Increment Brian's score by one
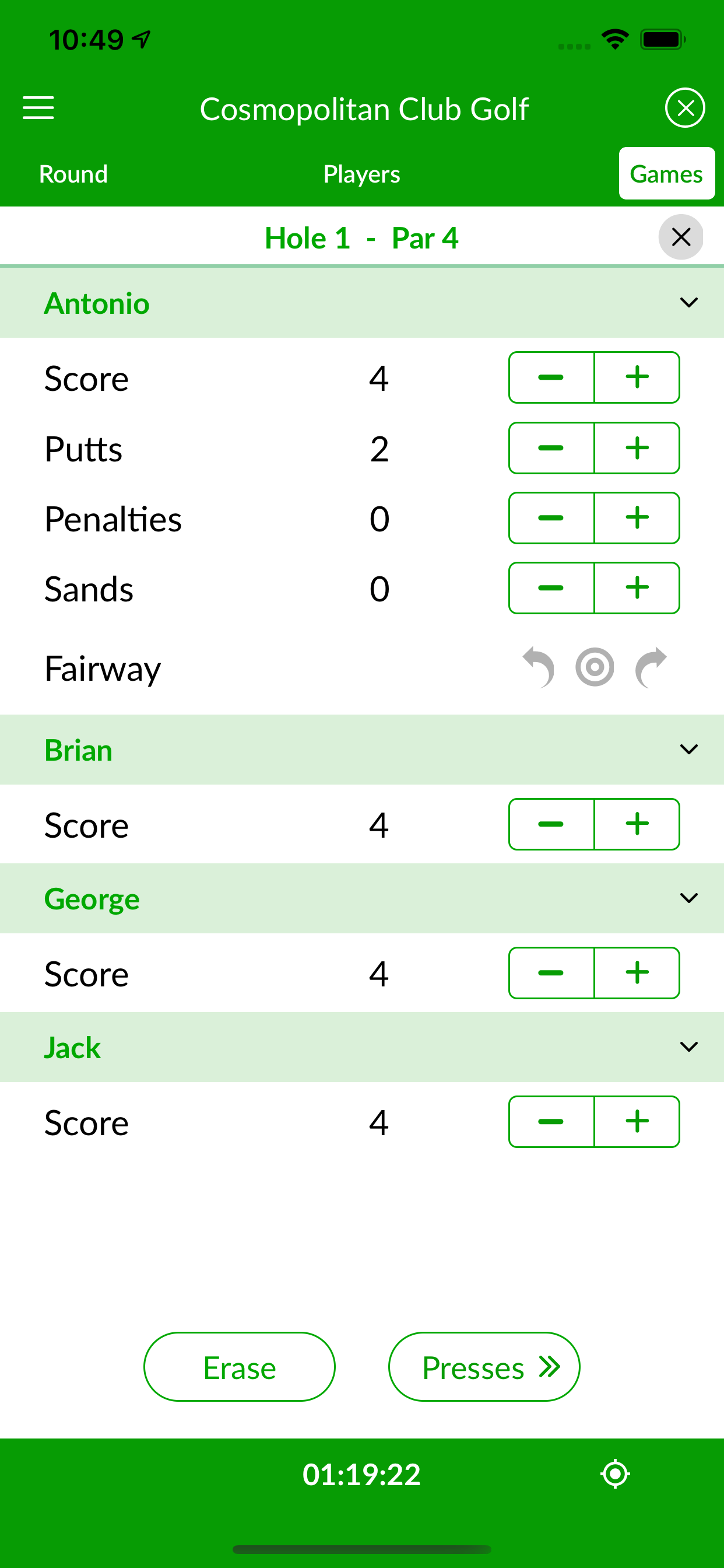The height and width of the screenshot is (1568, 724). [637, 824]
